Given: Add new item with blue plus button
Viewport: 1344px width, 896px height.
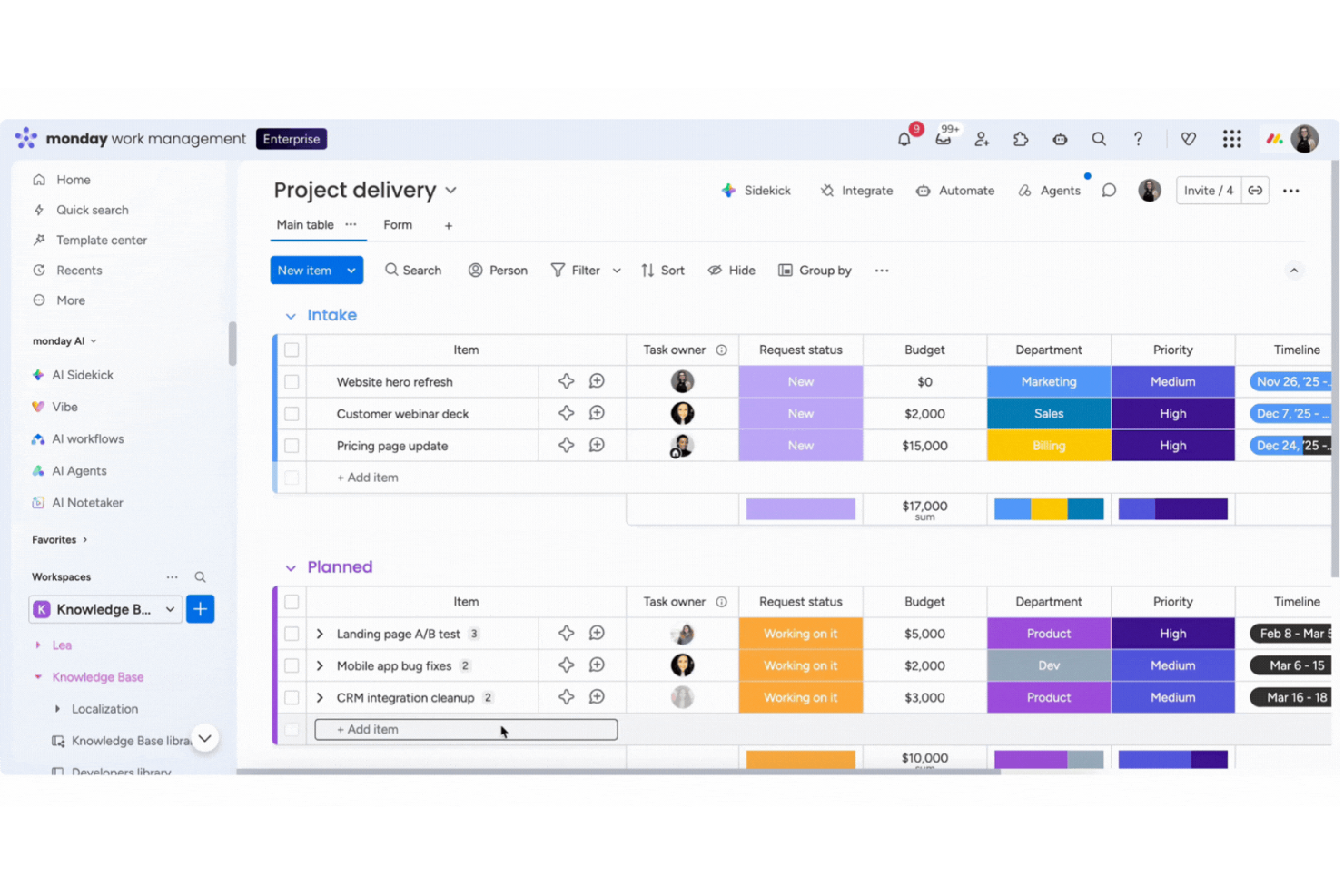Looking at the screenshot, I should 201,609.
